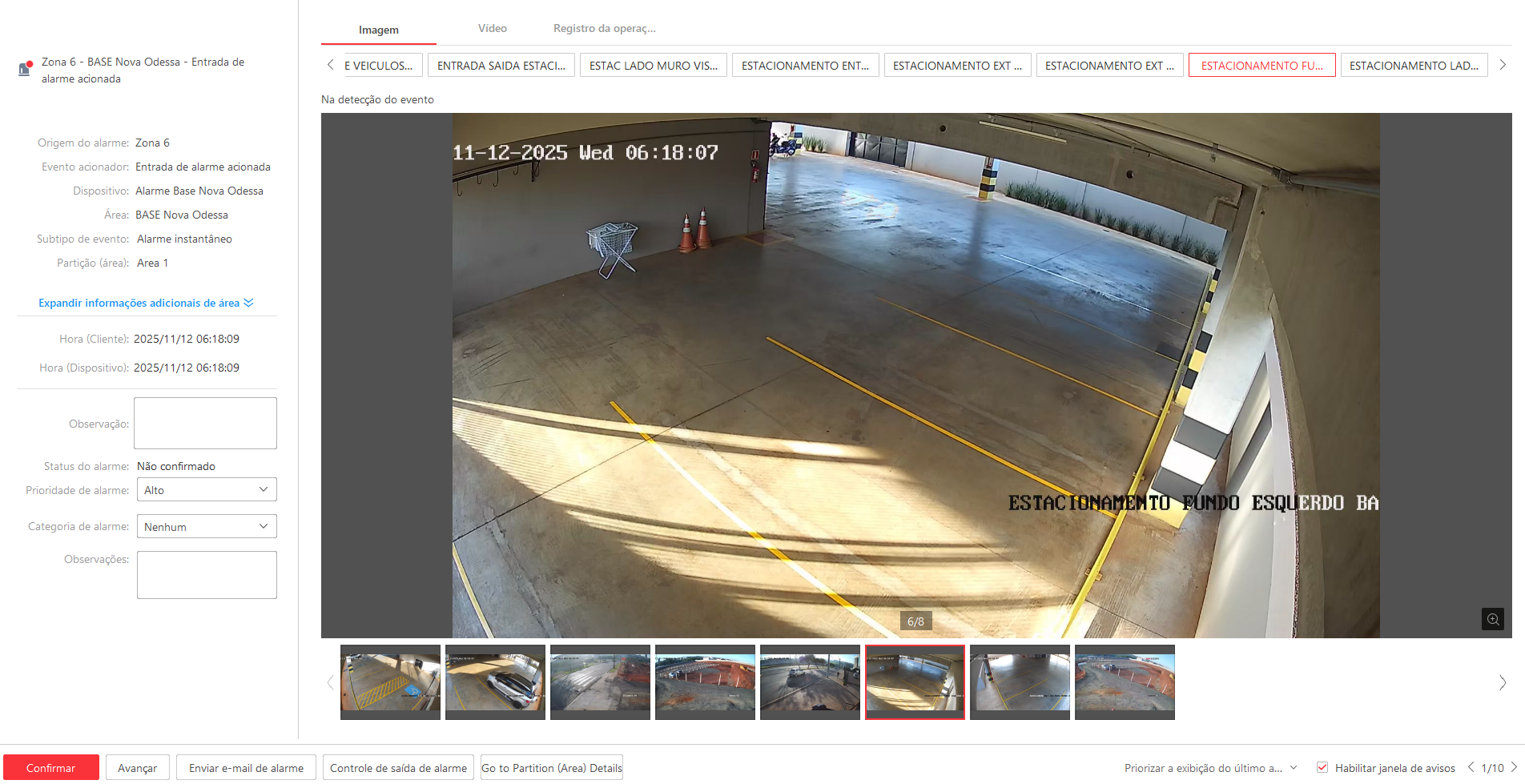The height and width of the screenshot is (784, 1525).
Task: Click Enviar e-mail de alarme button
Action: click(246, 768)
